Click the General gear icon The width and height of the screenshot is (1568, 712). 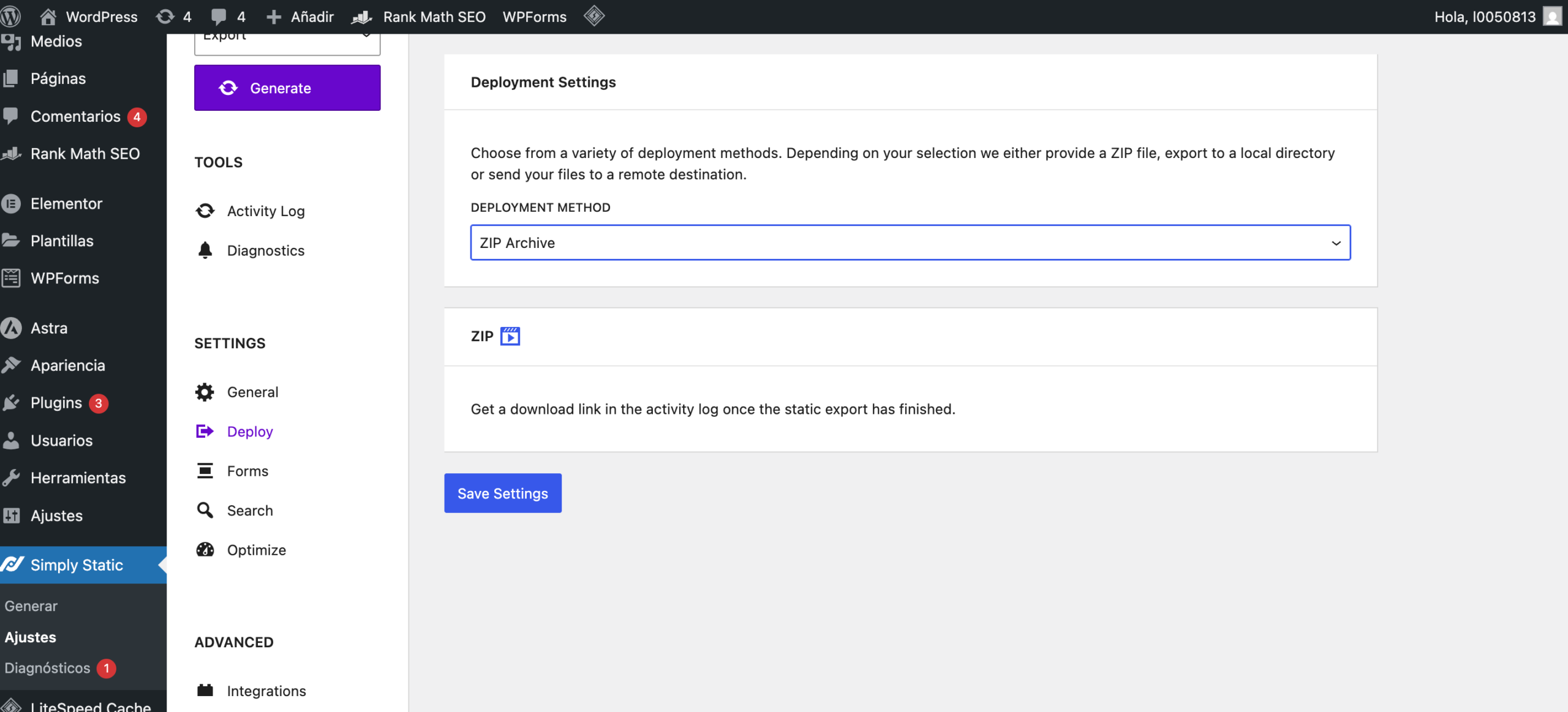205,392
